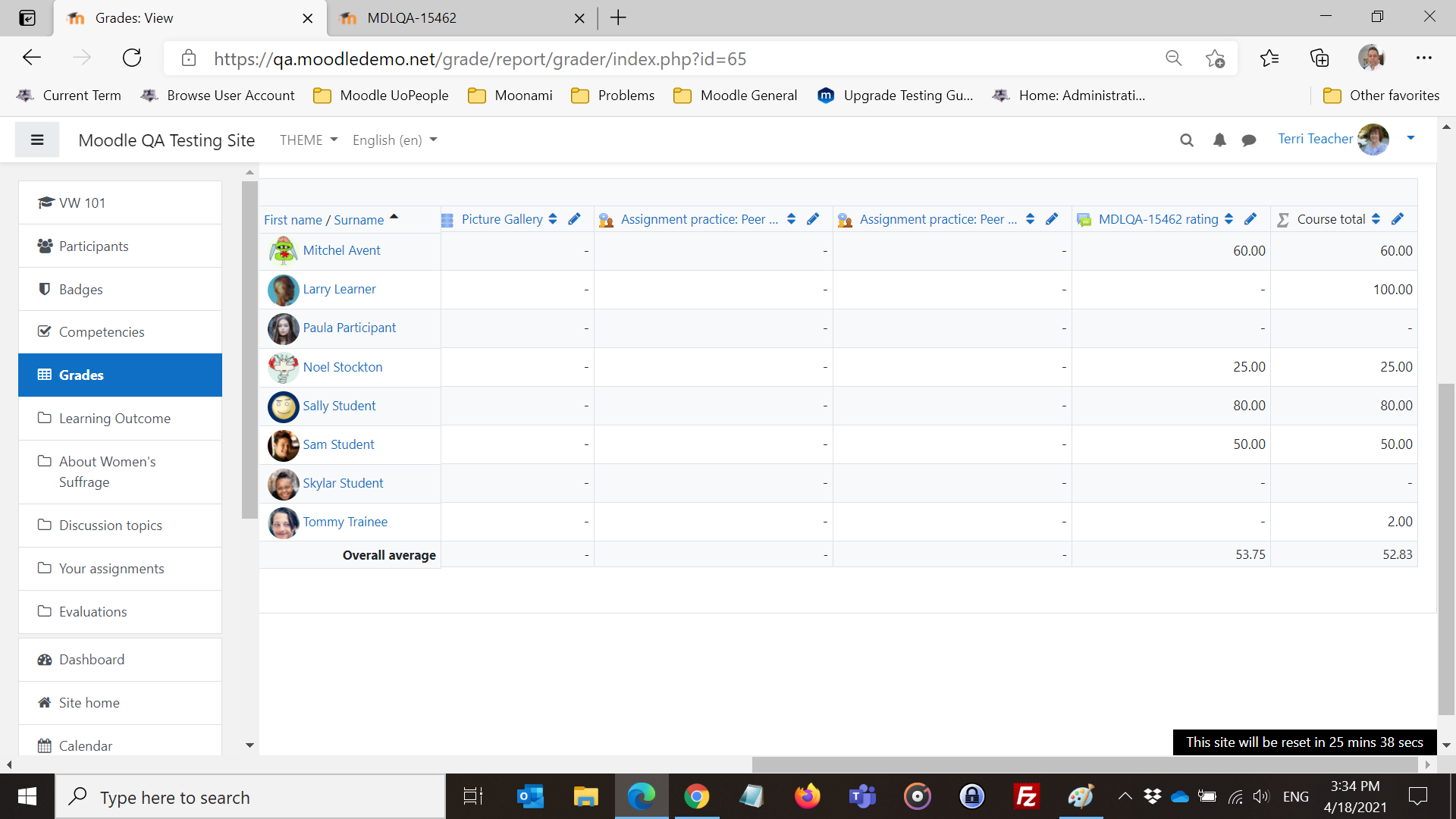Open File Explorer from the taskbar

click(585, 796)
